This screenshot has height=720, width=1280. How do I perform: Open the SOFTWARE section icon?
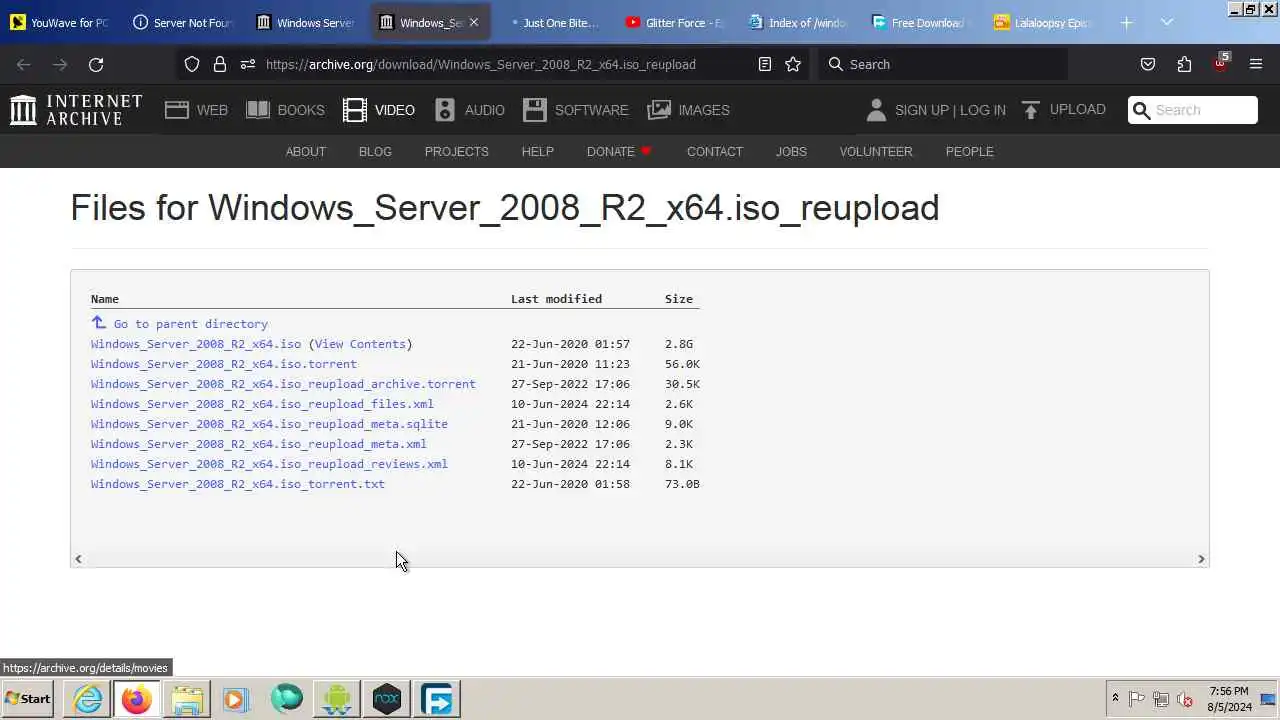point(535,110)
